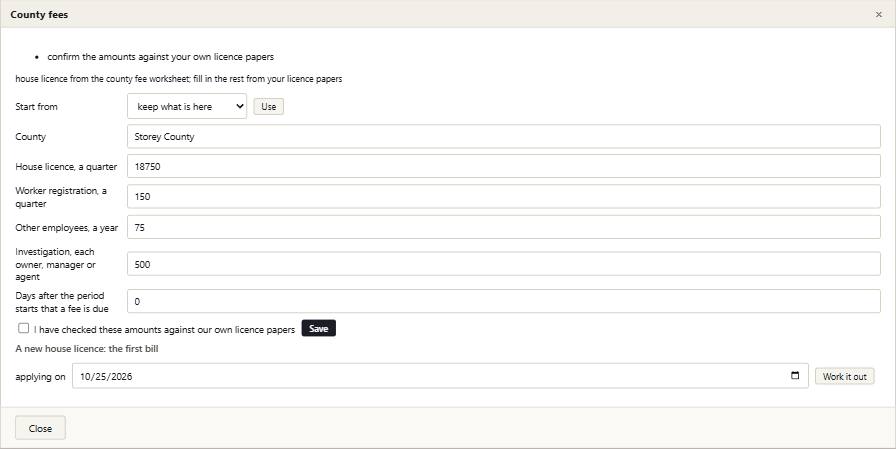Image resolution: width=896 pixels, height=449 pixels.
Task: Click the applying on date field 10/25/2026
Action: point(440,376)
